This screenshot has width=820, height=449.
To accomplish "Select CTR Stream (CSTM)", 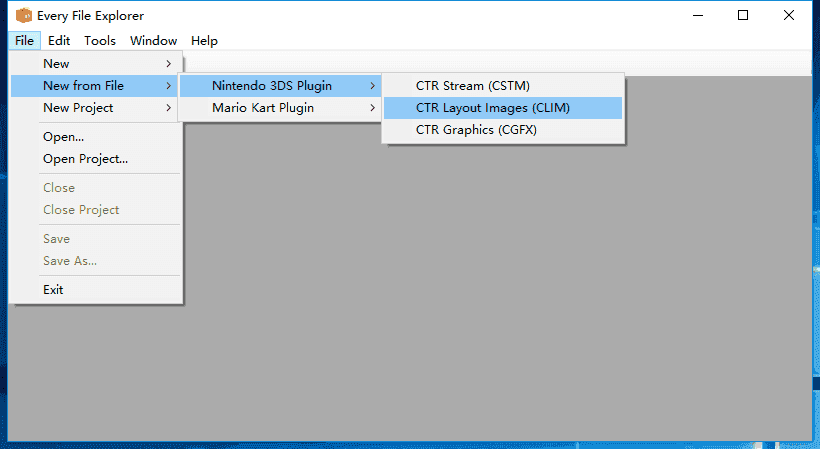I will click(x=503, y=86).
